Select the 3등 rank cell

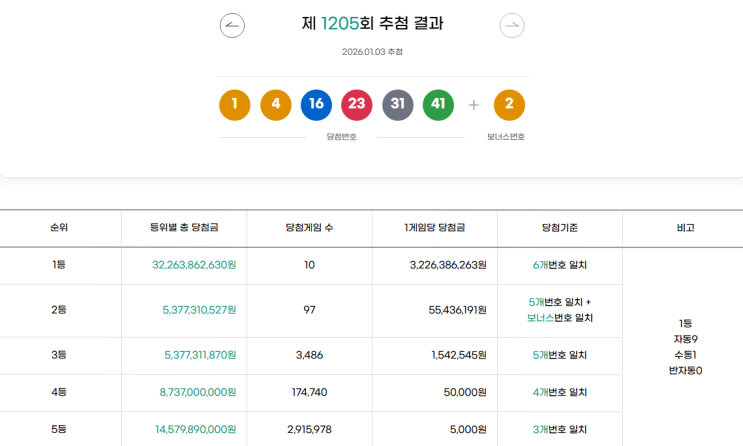click(59, 355)
